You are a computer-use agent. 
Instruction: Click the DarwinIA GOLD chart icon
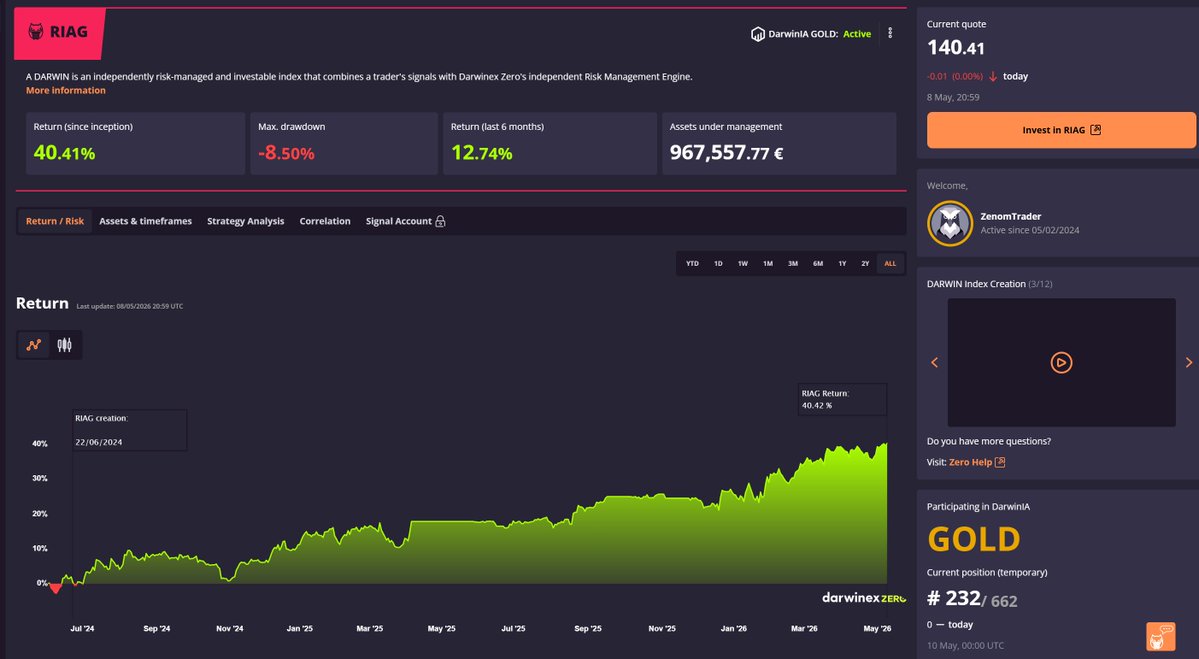click(x=758, y=34)
